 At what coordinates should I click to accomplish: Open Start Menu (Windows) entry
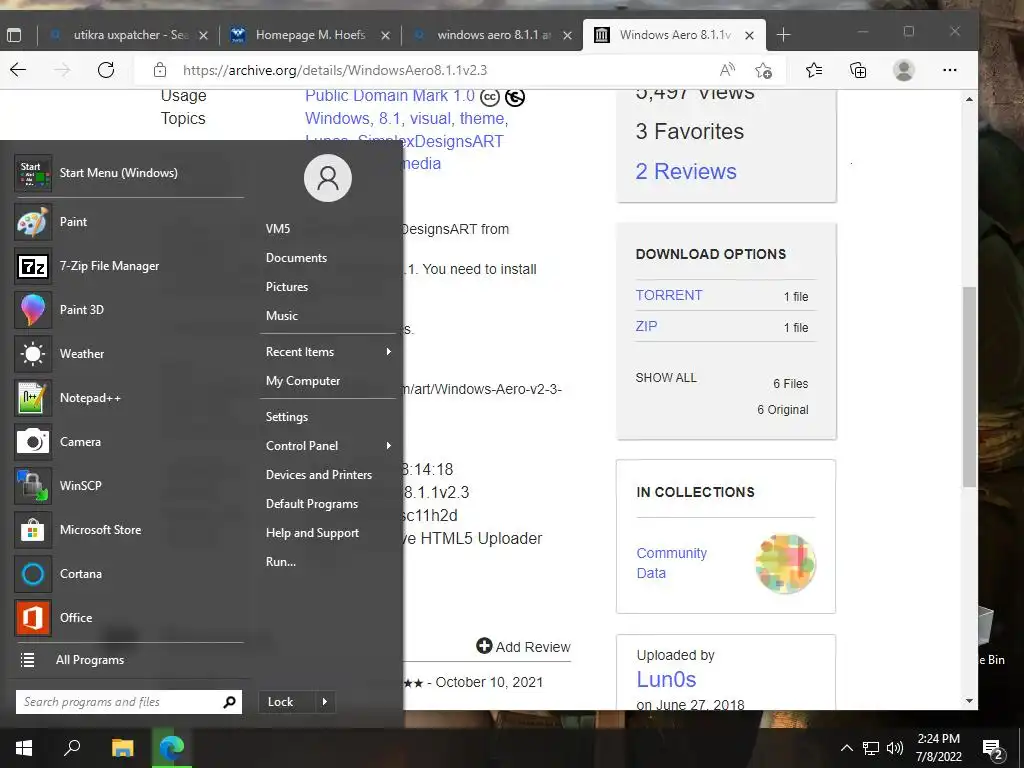129,173
